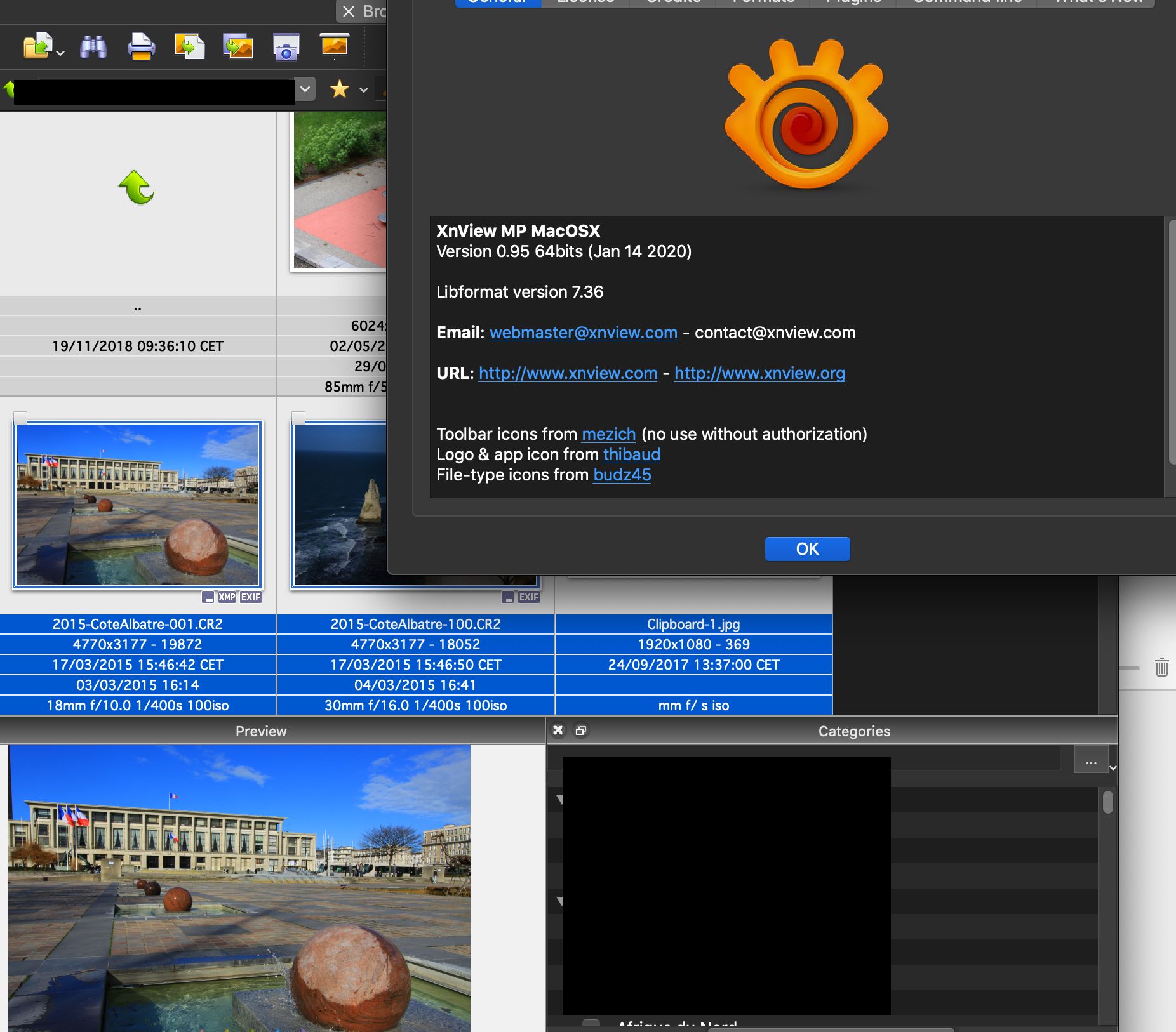Tick the checkbox on 2015-CoteAlbatre-100.CR2 thumbnail

tap(298, 417)
